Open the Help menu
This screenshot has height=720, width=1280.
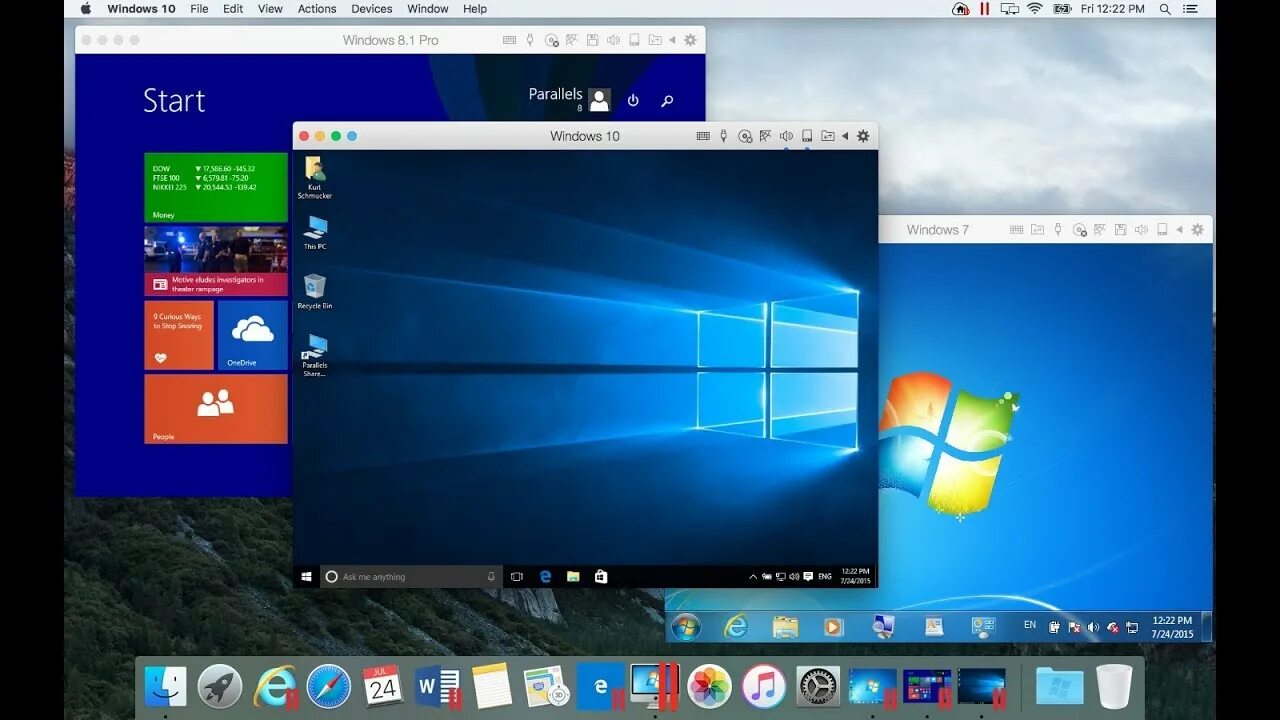pyautogui.click(x=475, y=9)
